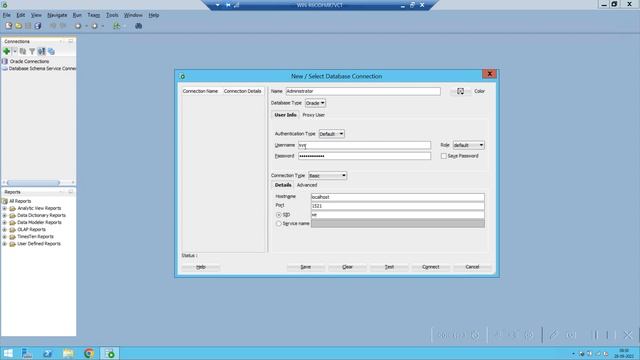
Task: Click the Forward navigation toolbar icon
Action: [94, 26]
